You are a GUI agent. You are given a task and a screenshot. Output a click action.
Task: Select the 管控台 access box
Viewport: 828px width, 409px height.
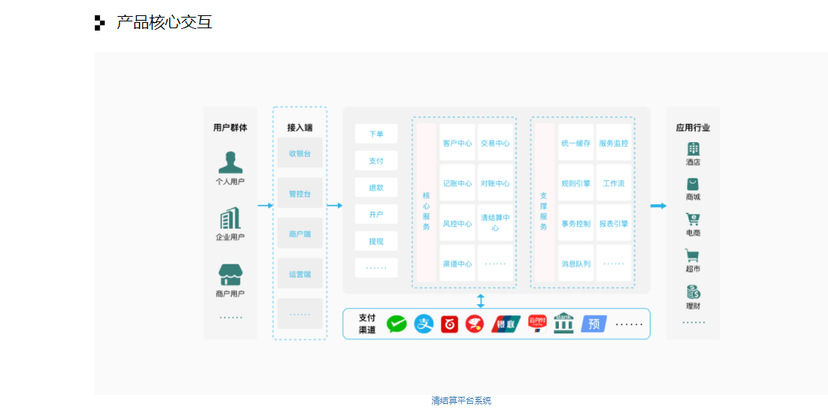(x=300, y=193)
